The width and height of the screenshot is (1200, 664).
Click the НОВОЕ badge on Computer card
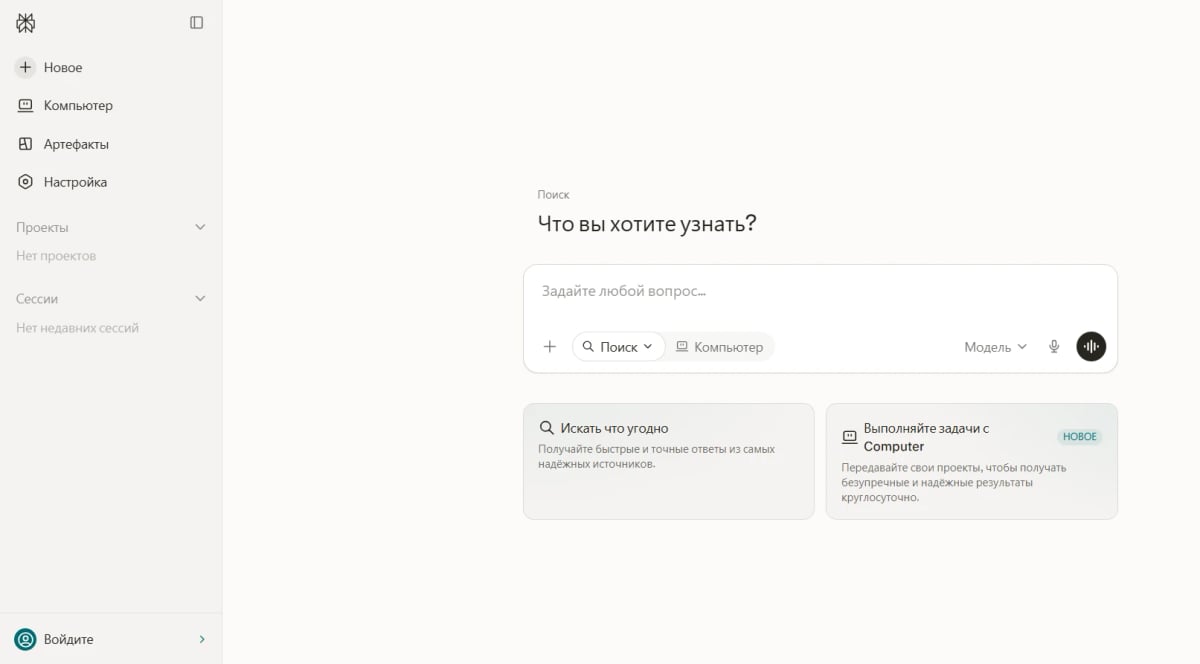pyautogui.click(x=1080, y=437)
